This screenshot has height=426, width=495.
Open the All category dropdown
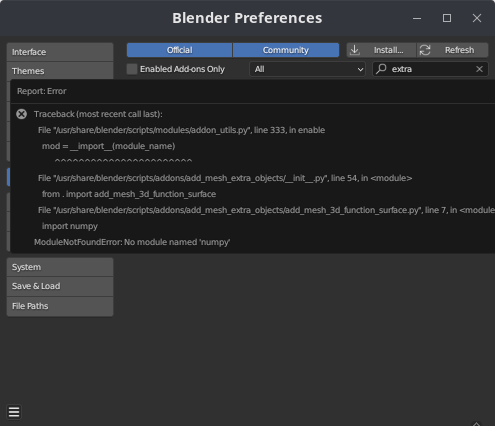pyautogui.click(x=307, y=69)
